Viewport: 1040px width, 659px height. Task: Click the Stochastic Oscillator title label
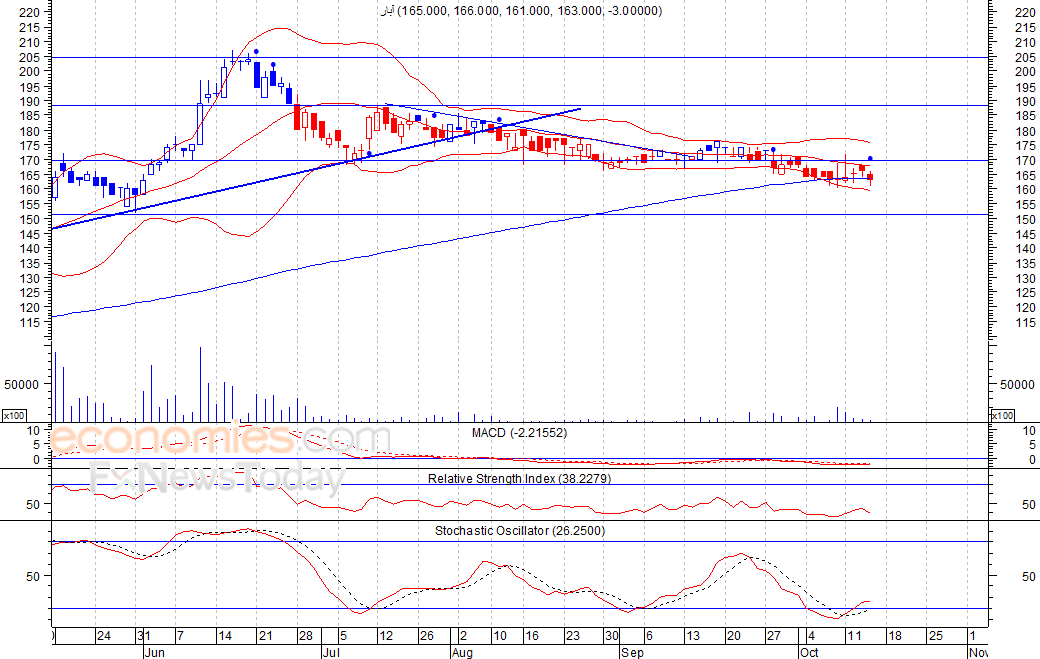520,531
